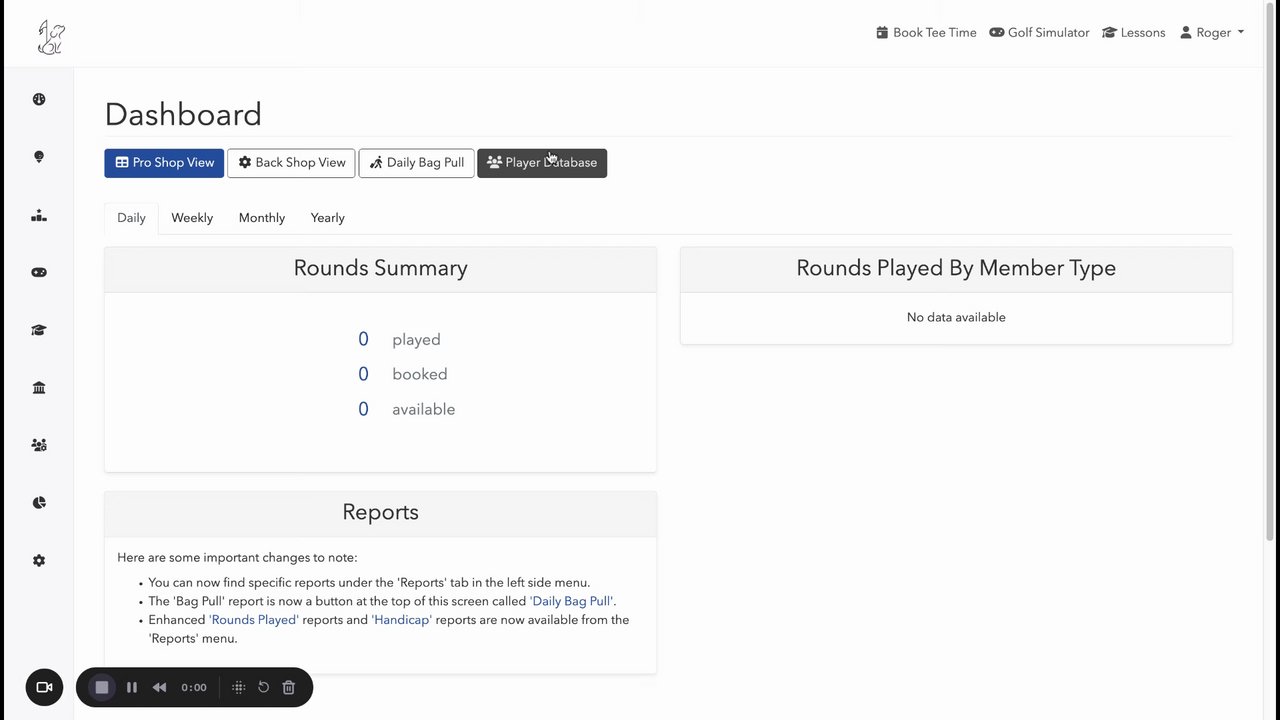The height and width of the screenshot is (720, 1280).
Task: Pause the recording
Action: click(x=132, y=687)
